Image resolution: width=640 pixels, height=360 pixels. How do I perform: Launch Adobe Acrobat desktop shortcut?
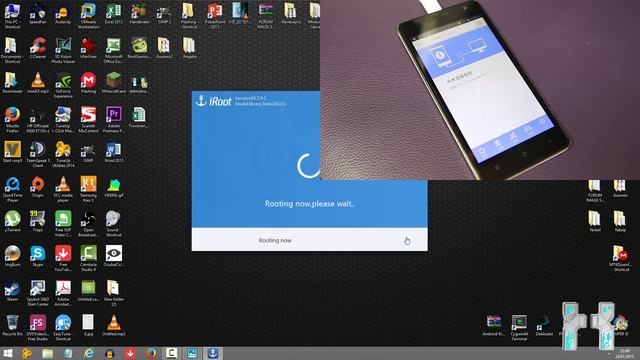point(63,293)
